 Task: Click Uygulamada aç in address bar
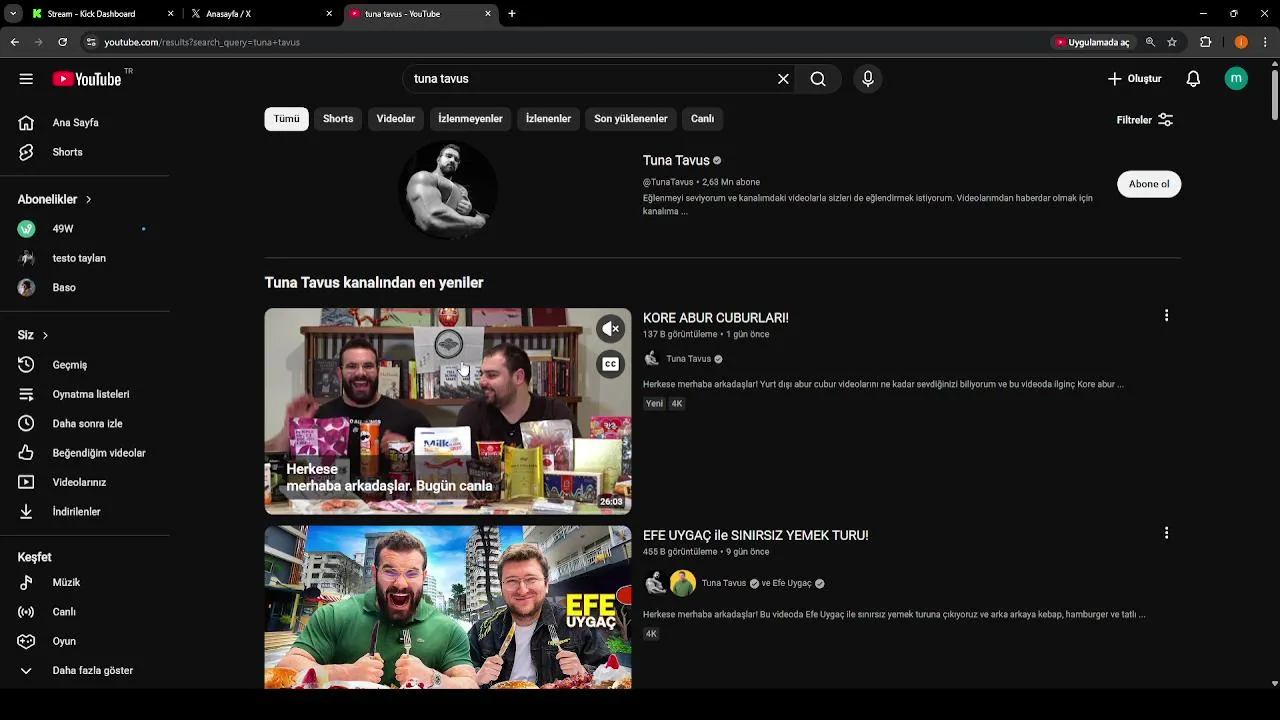[1091, 42]
